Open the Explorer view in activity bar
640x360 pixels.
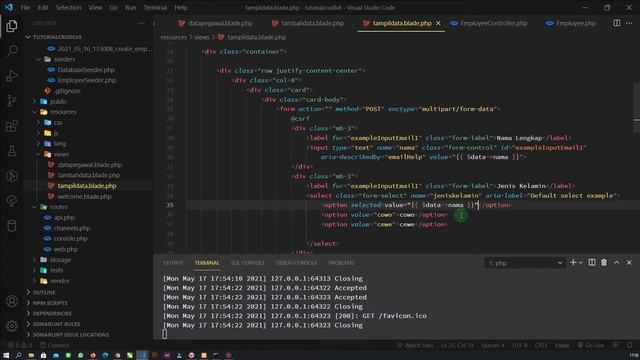click(11, 26)
